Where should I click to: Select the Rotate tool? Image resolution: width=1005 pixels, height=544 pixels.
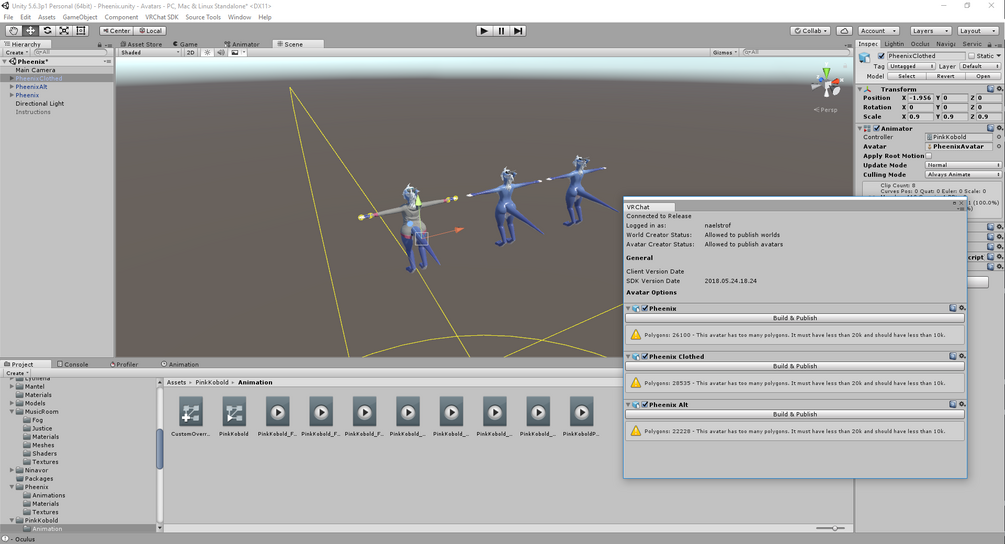click(x=47, y=31)
